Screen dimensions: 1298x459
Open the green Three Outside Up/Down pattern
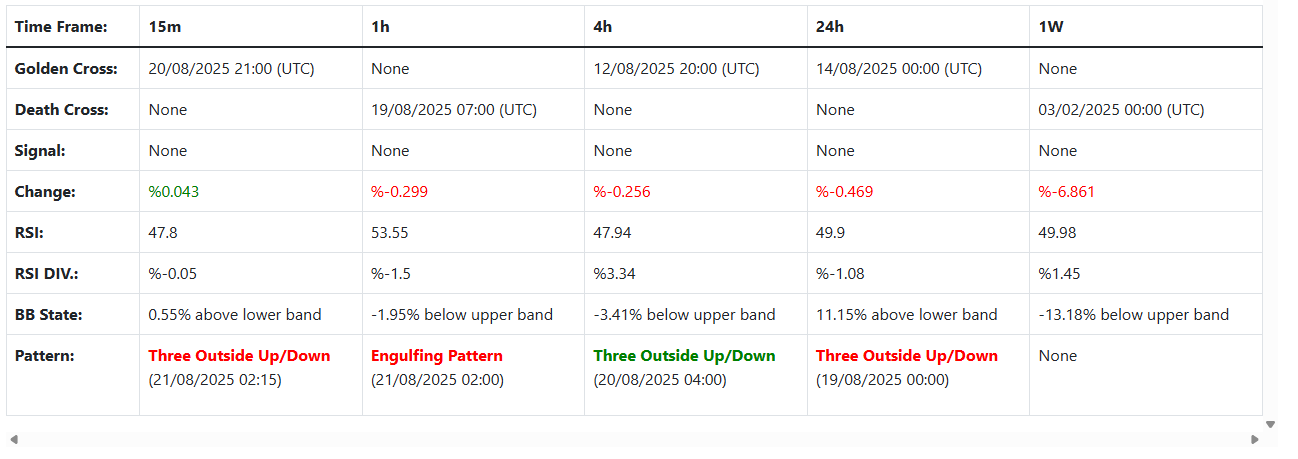pos(684,356)
